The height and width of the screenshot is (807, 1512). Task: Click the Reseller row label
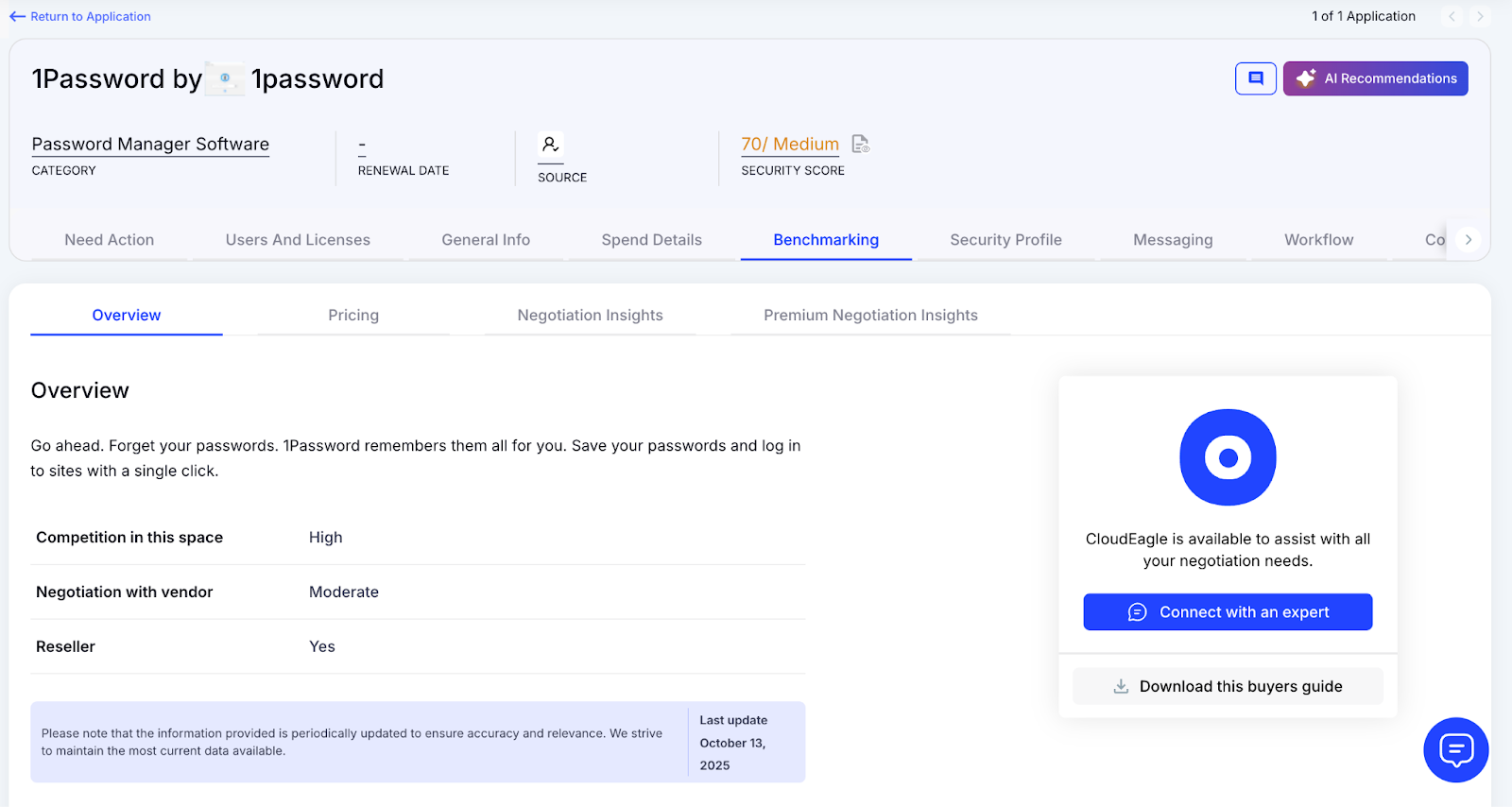point(66,647)
